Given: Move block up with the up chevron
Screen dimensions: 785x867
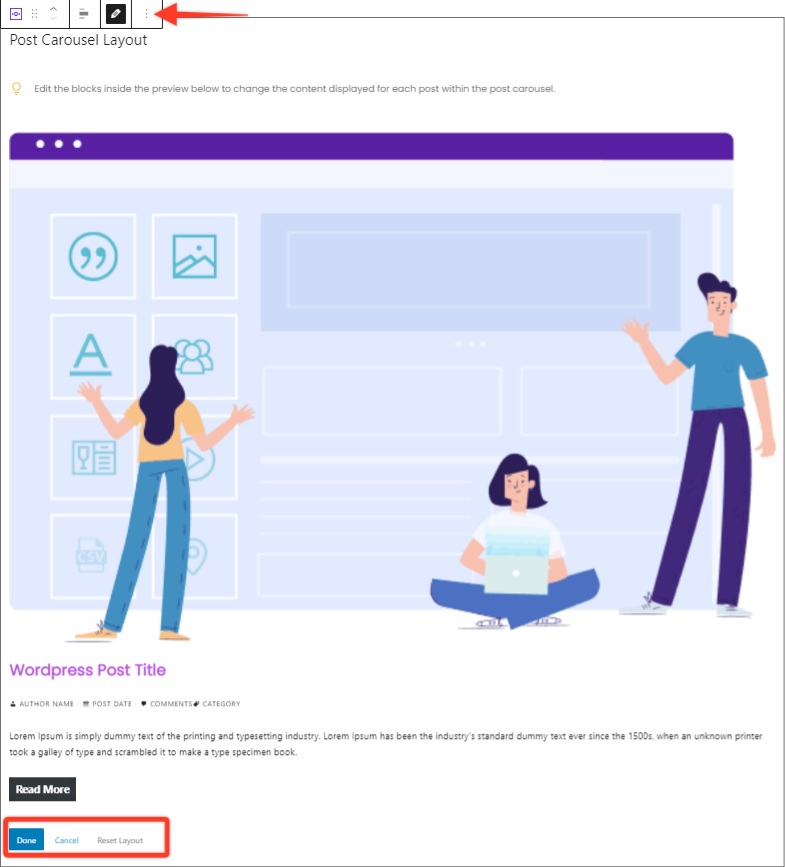Looking at the screenshot, I should (53, 9).
